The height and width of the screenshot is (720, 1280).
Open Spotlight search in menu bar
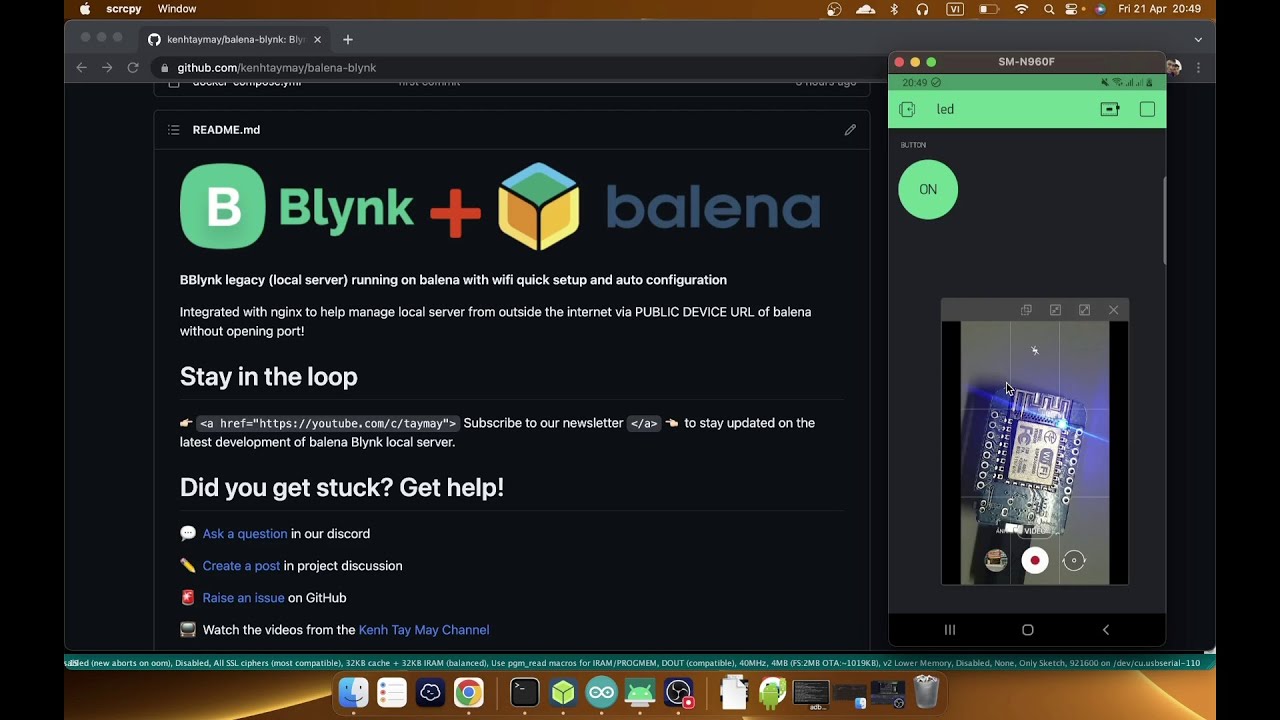click(1049, 9)
